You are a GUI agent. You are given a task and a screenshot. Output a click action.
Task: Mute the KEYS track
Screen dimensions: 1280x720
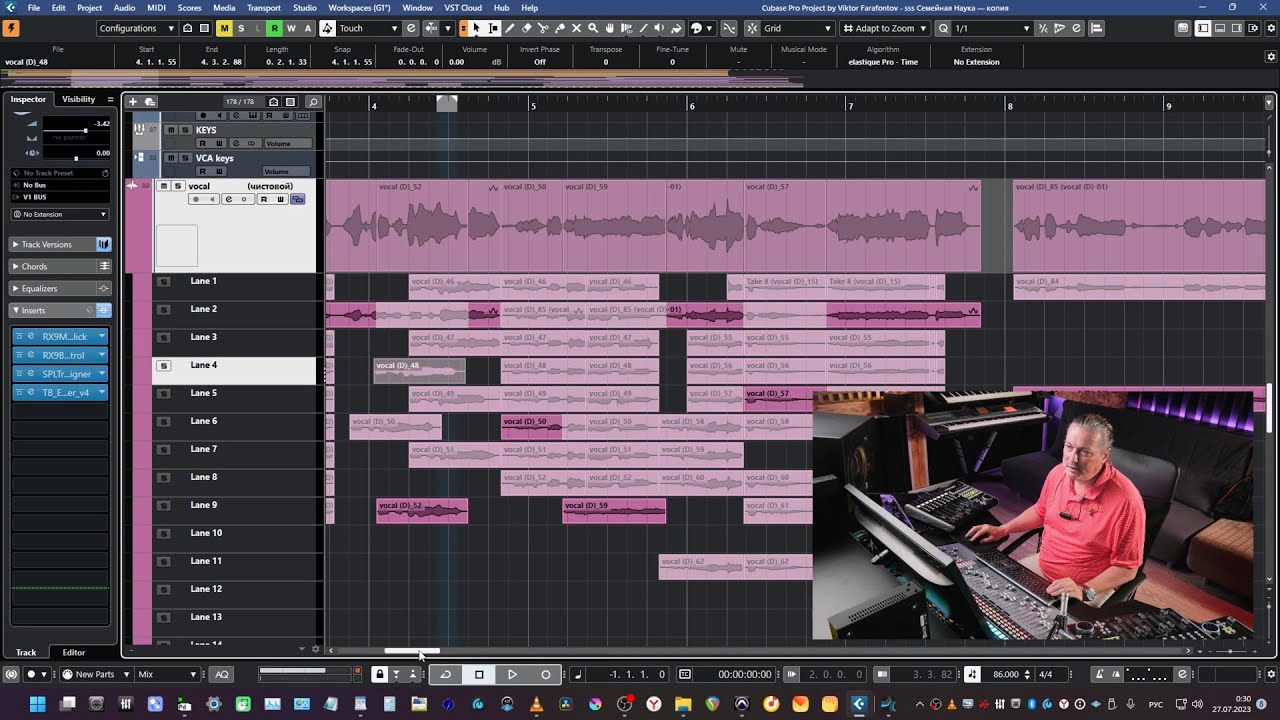(x=171, y=130)
